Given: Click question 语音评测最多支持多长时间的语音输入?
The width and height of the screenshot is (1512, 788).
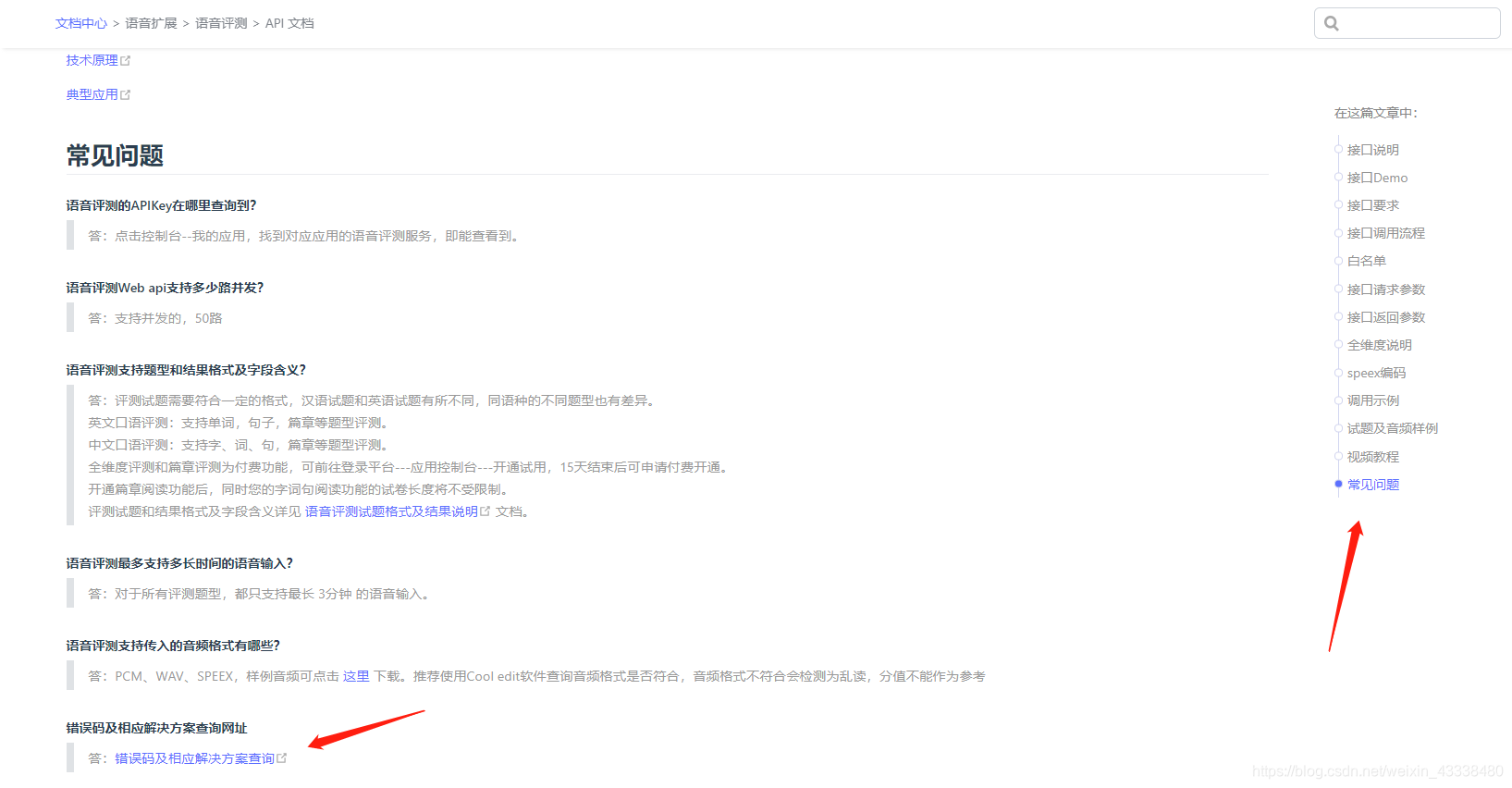Looking at the screenshot, I should tap(179, 563).
